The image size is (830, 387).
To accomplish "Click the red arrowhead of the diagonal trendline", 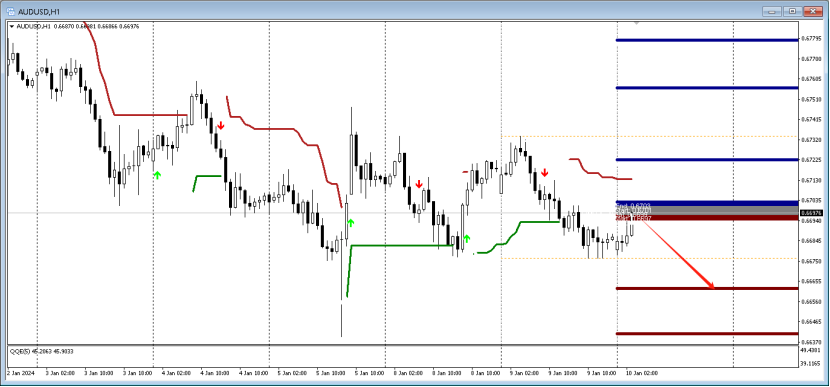I will click(x=710, y=286).
